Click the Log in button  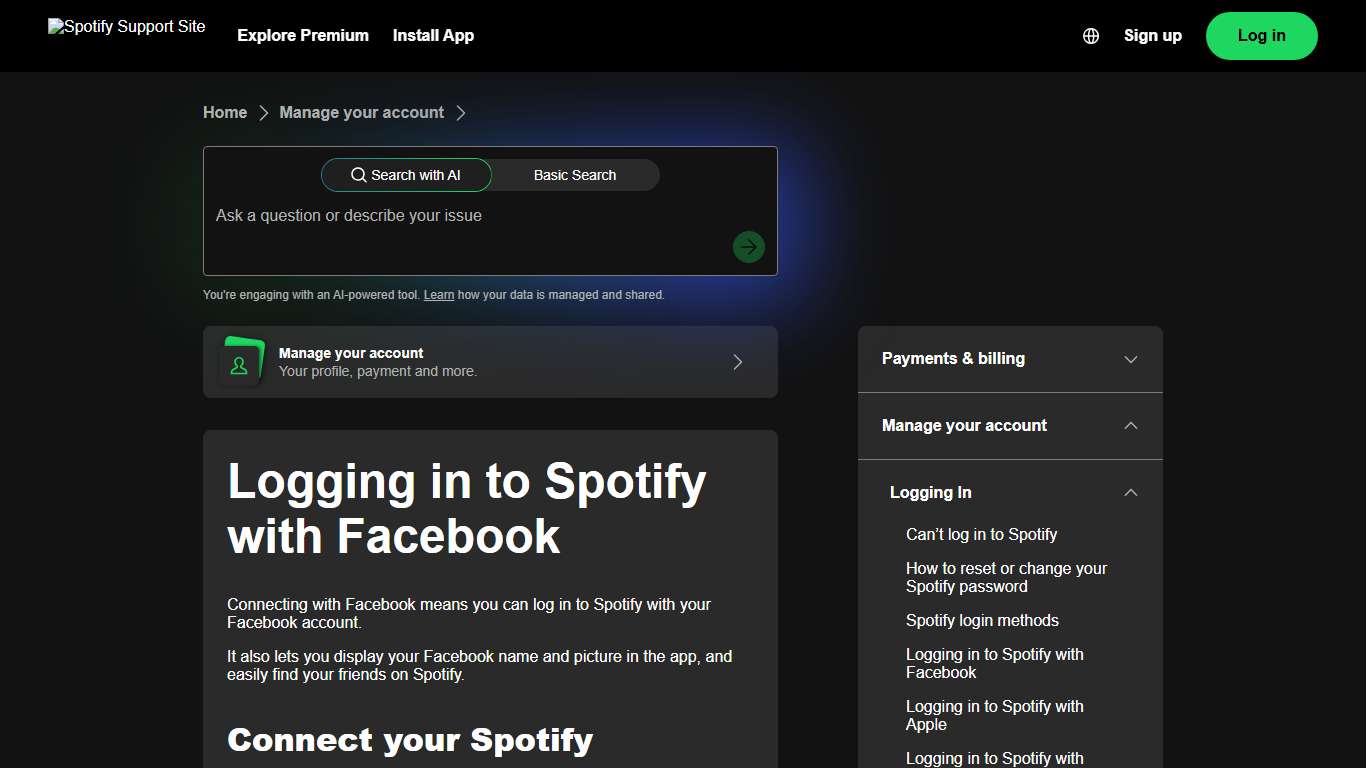[x=1261, y=35]
